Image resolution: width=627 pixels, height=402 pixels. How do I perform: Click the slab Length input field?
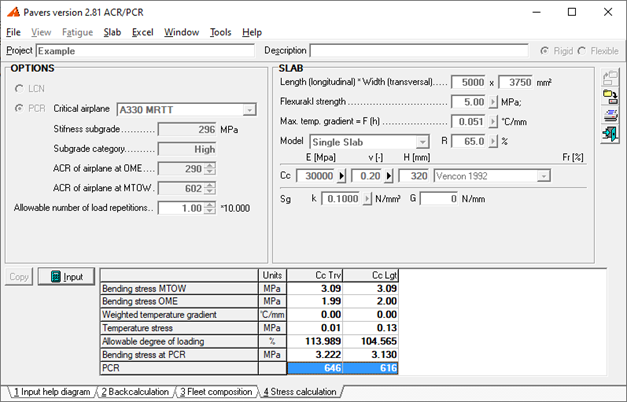pos(469,82)
